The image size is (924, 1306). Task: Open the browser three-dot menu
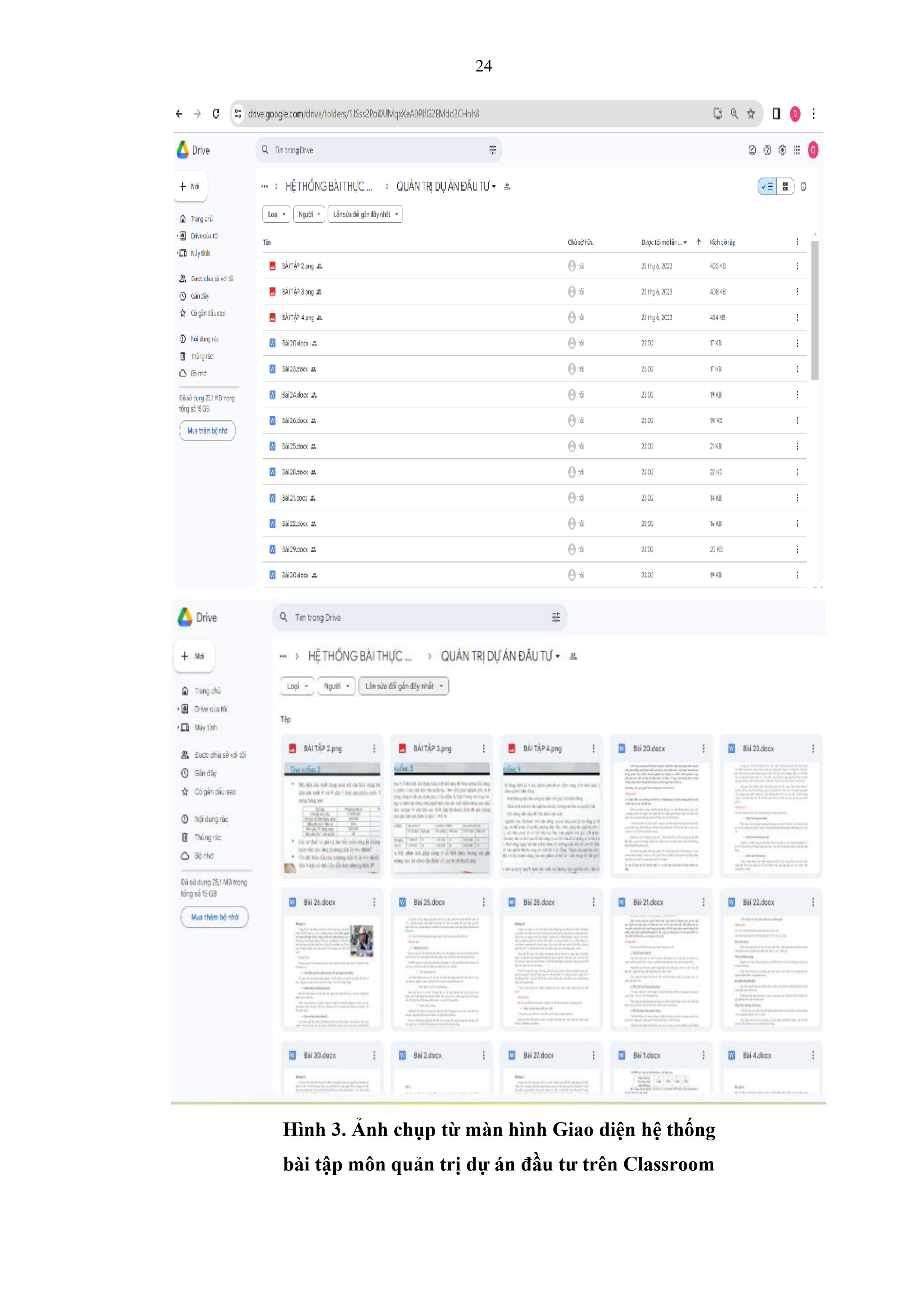tap(814, 114)
